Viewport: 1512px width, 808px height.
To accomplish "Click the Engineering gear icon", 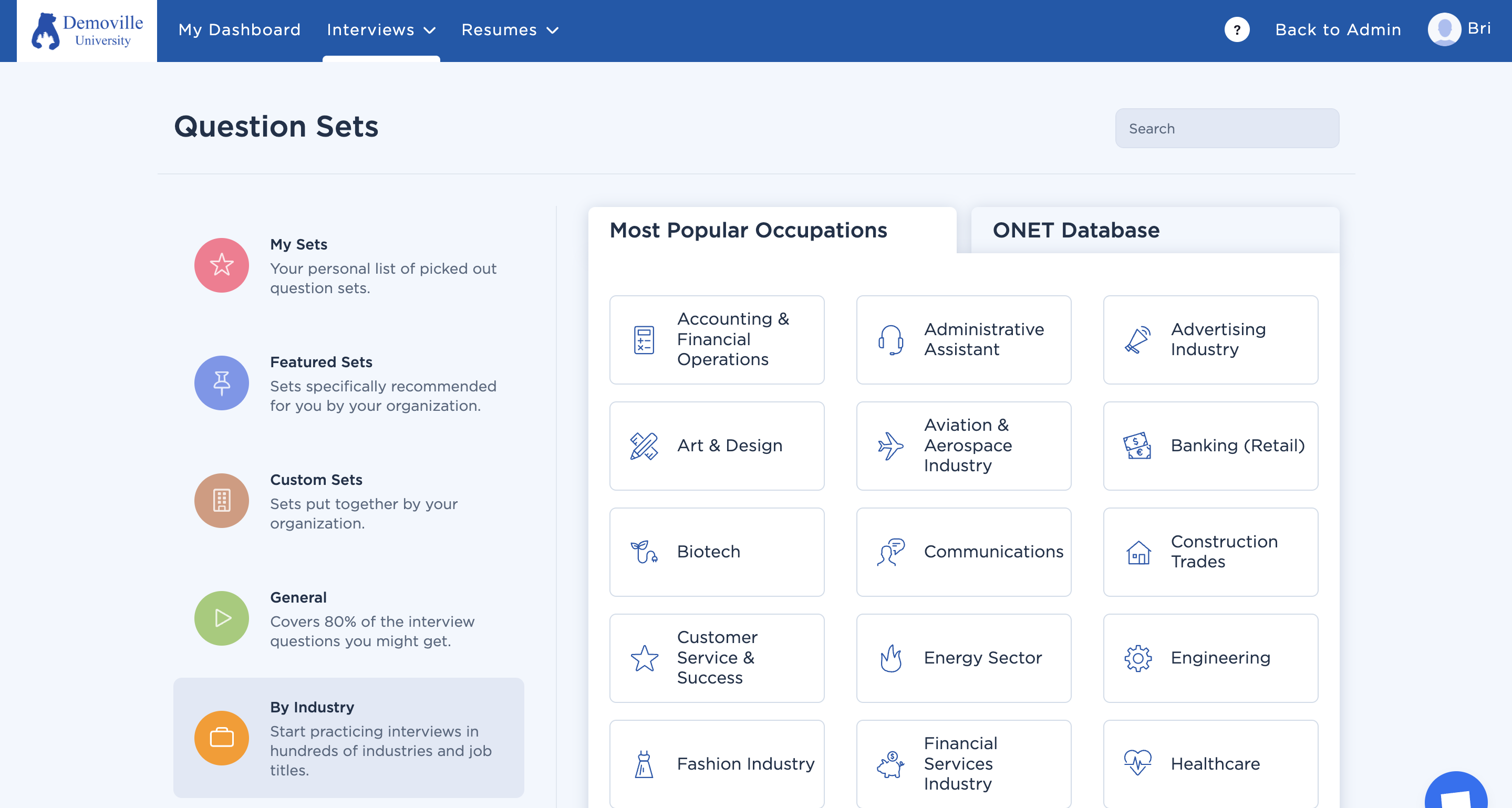I will pyautogui.click(x=1137, y=658).
